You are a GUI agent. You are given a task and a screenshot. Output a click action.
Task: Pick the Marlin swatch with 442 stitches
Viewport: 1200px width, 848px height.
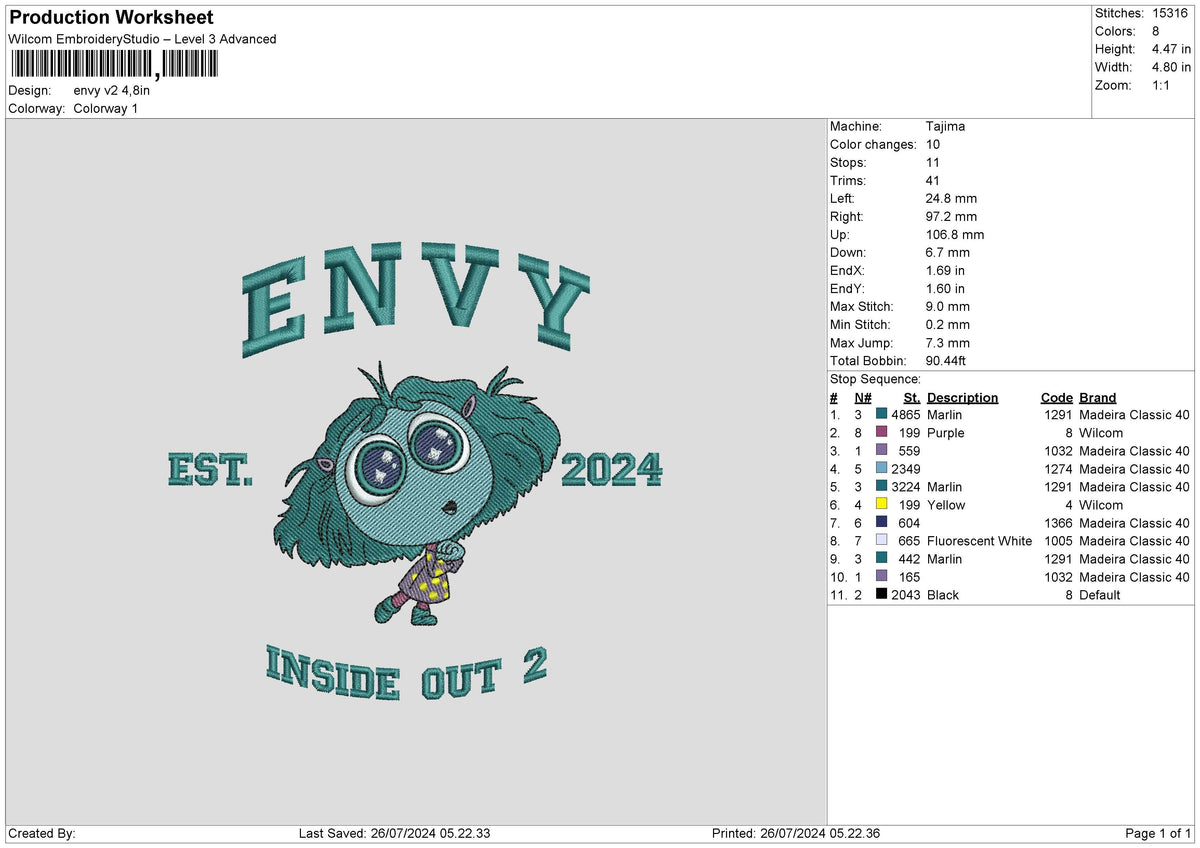[x=881, y=559]
